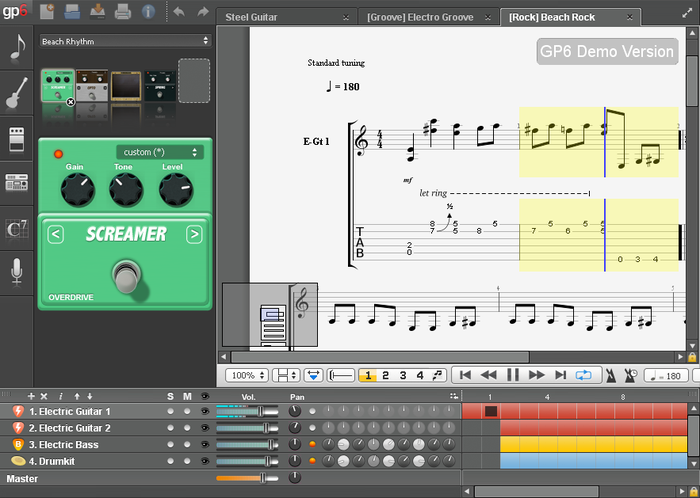
Task: Stomp the Screamer footswitch
Action: [x=126, y=277]
